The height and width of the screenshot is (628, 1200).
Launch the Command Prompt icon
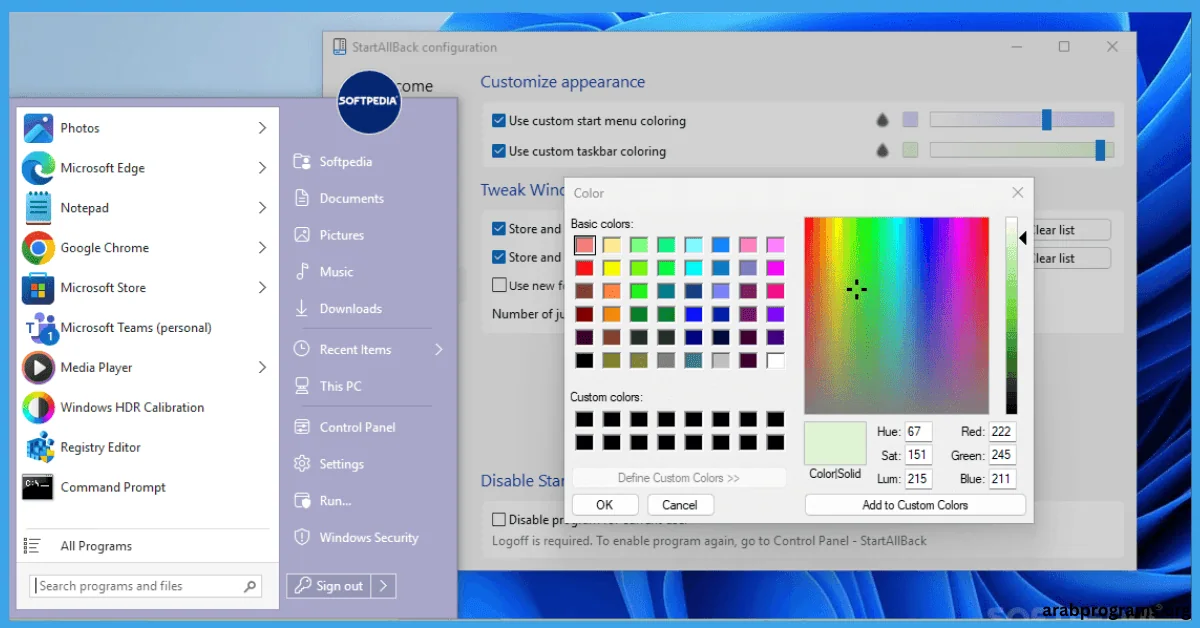pyautogui.click(x=38, y=488)
